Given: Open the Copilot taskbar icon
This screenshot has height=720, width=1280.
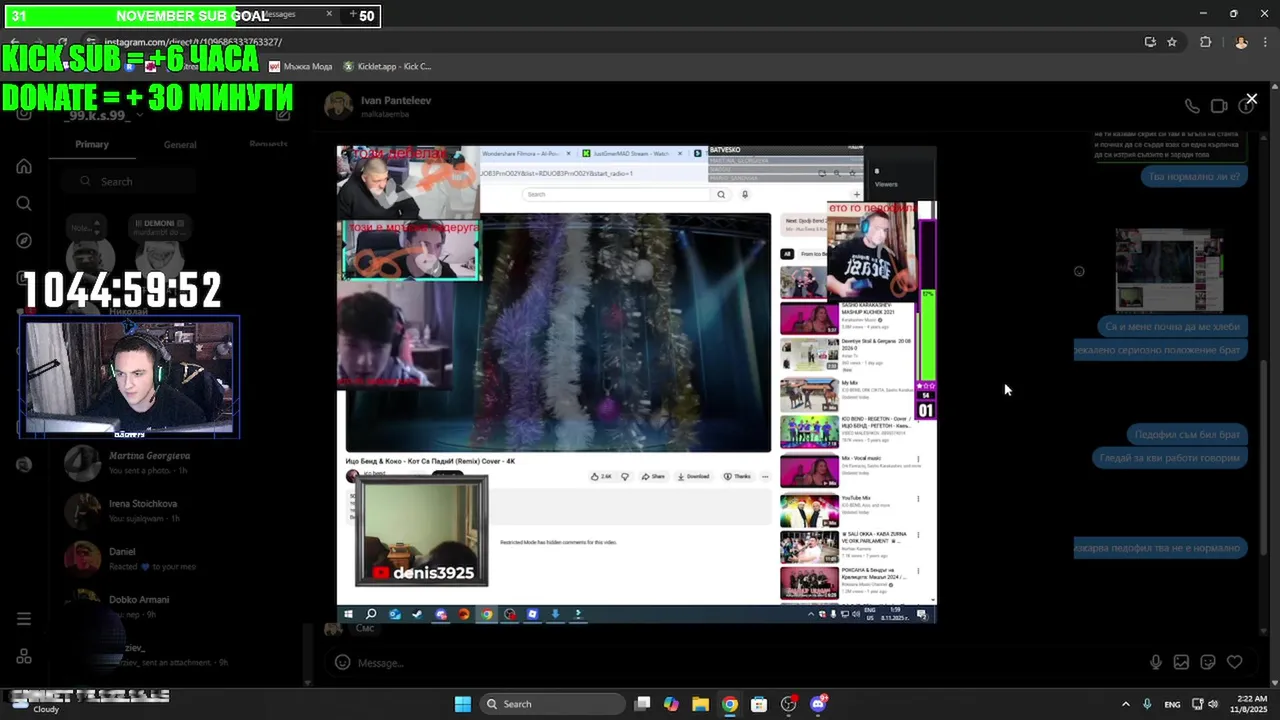Looking at the screenshot, I should pos(671,704).
